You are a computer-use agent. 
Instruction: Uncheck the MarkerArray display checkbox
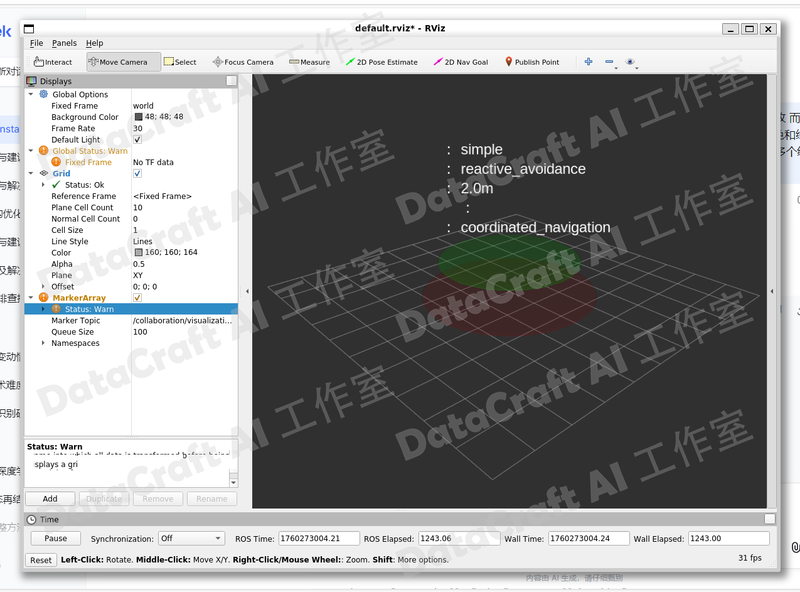[x=137, y=298]
